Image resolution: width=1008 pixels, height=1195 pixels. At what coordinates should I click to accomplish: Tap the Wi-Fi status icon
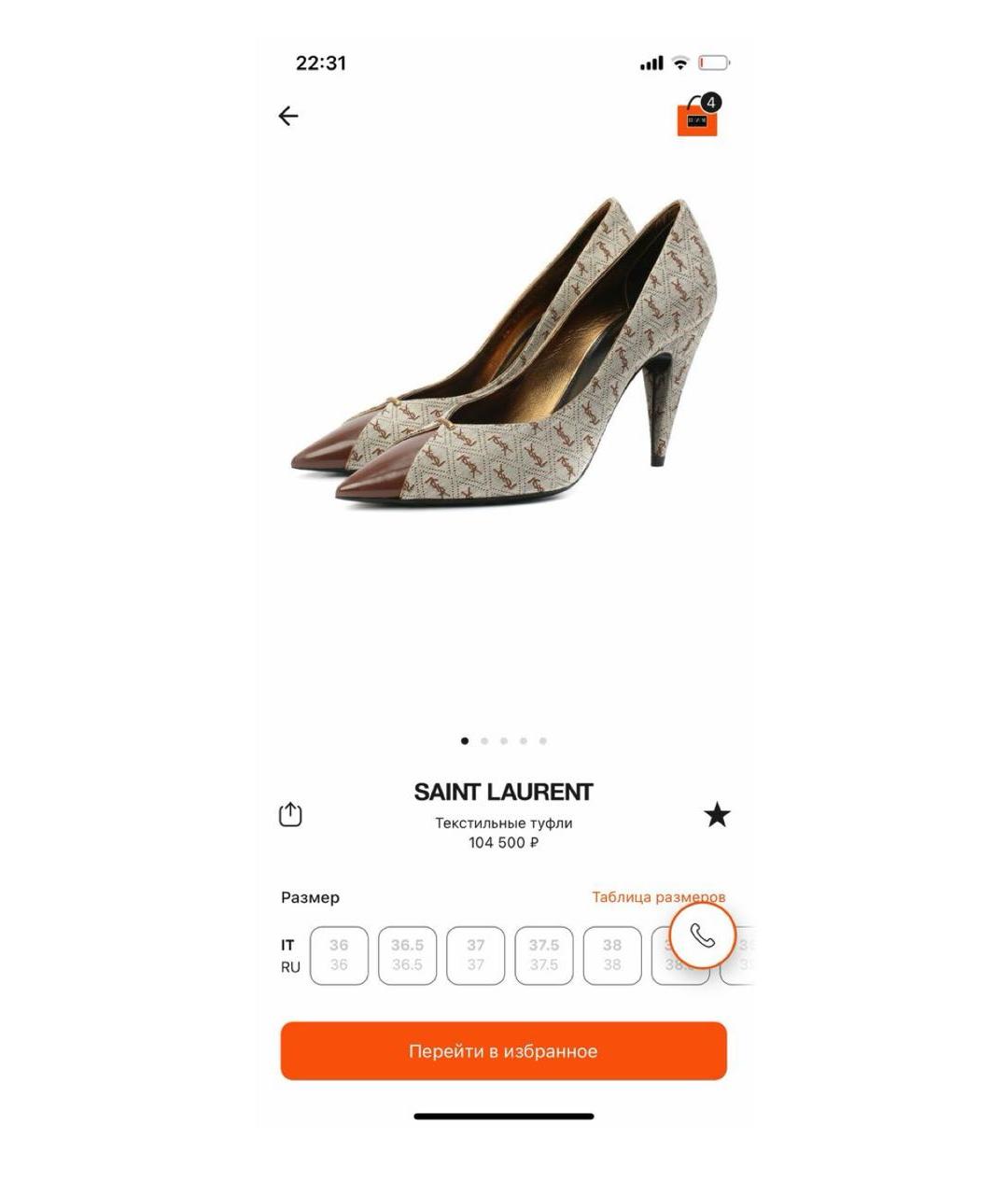click(x=680, y=63)
